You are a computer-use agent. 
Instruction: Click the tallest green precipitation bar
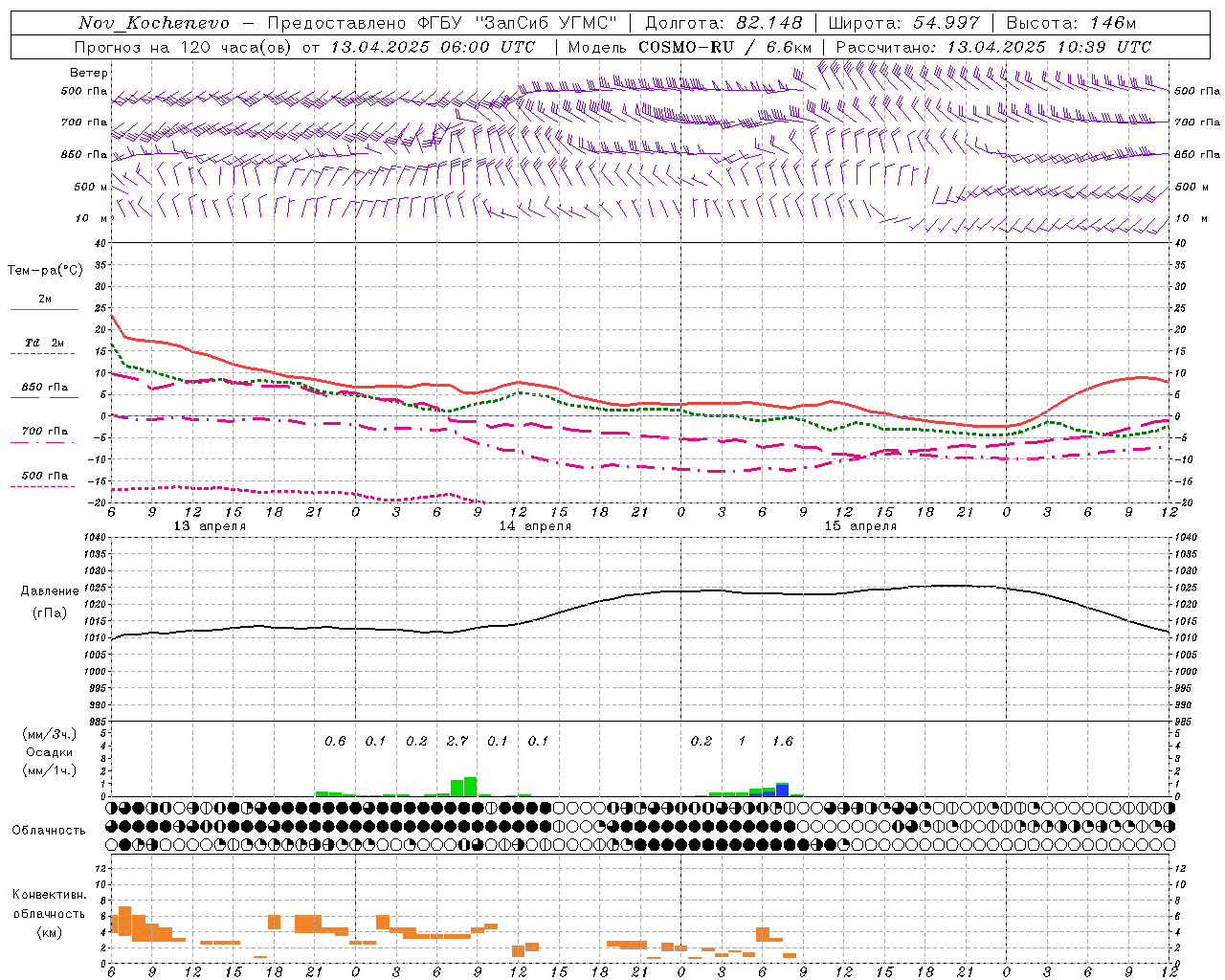[x=470, y=787]
